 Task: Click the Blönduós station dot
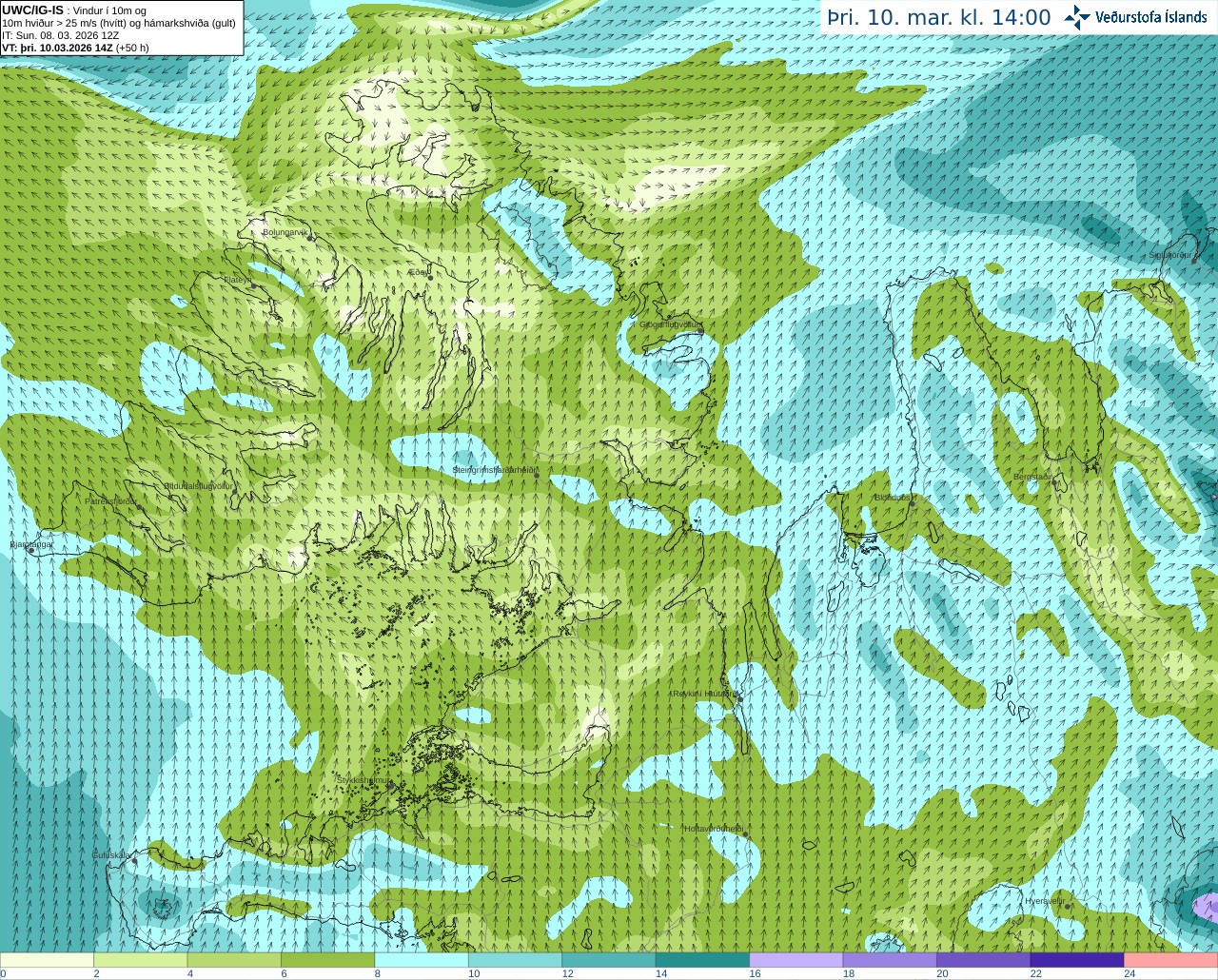913,503
